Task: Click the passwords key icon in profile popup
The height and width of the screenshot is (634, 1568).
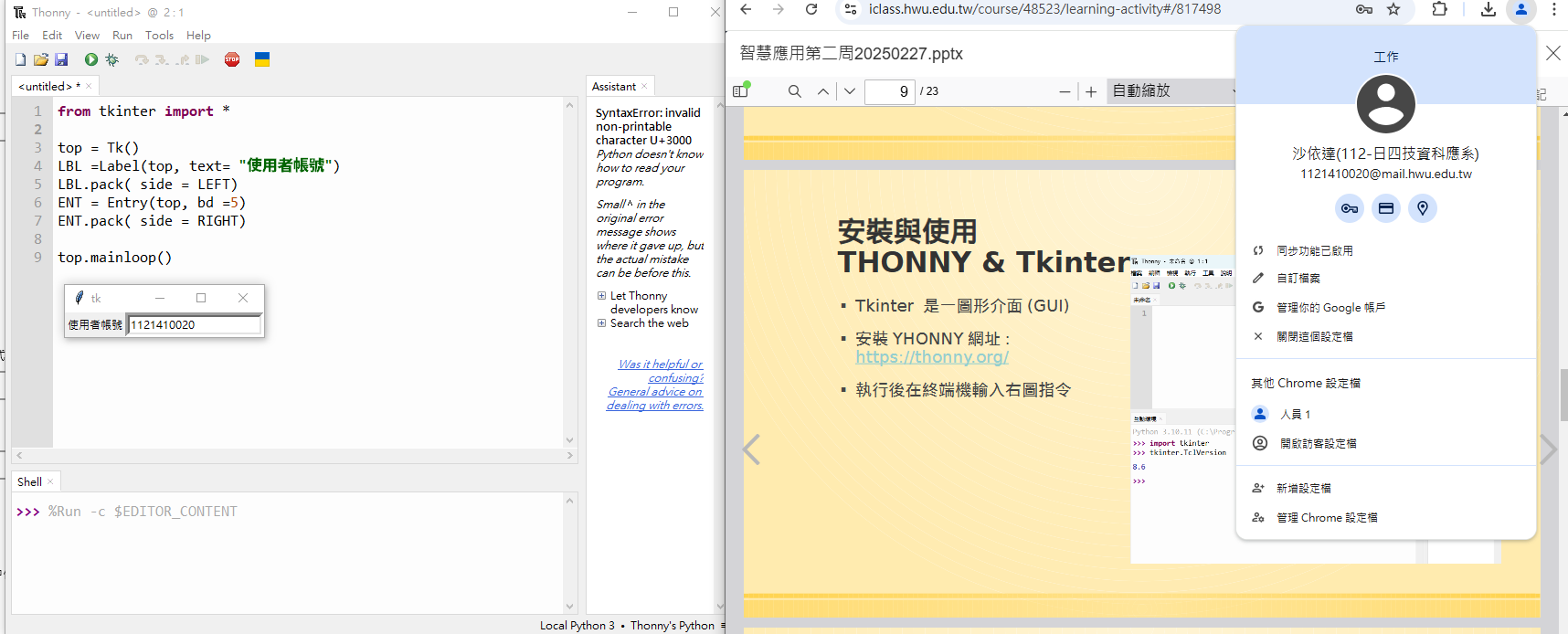Action: coord(1349,208)
